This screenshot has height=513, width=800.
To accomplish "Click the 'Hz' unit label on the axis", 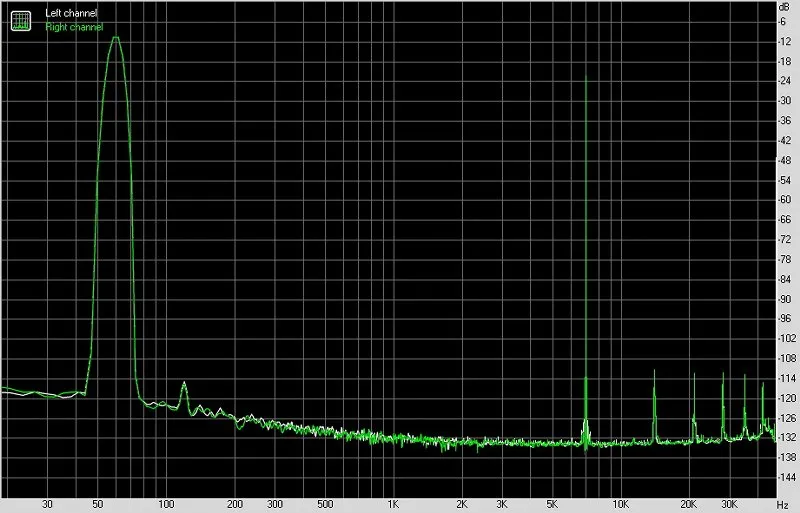I will click(783, 505).
